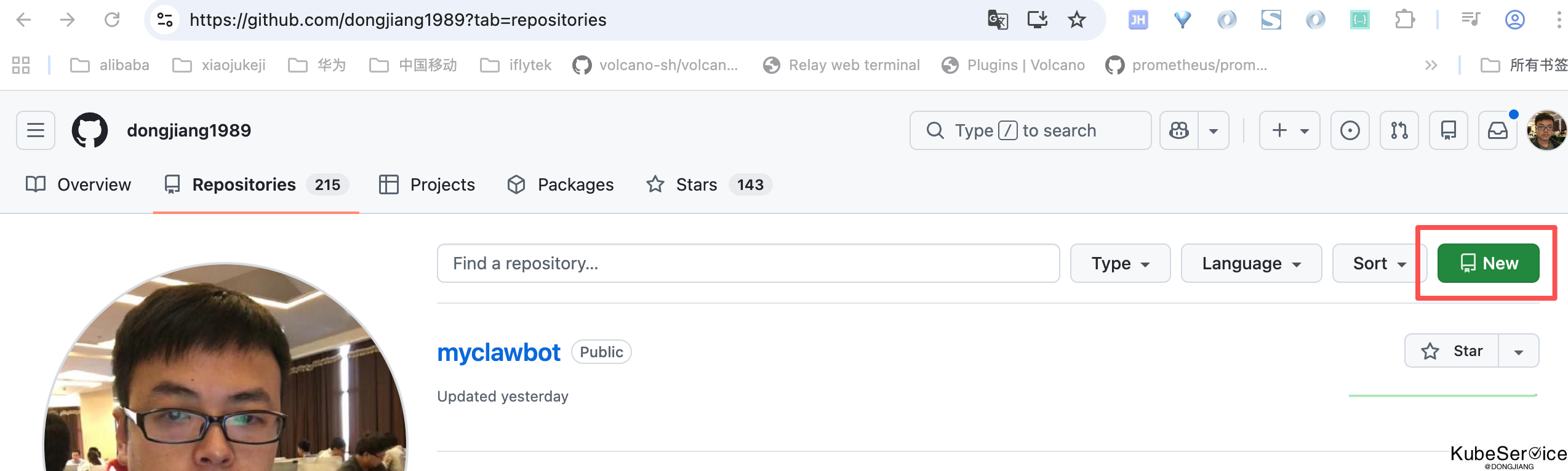This screenshot has width=1568, height=471.
Task: Open the issues icon in header
Action: pos(1350,130)
